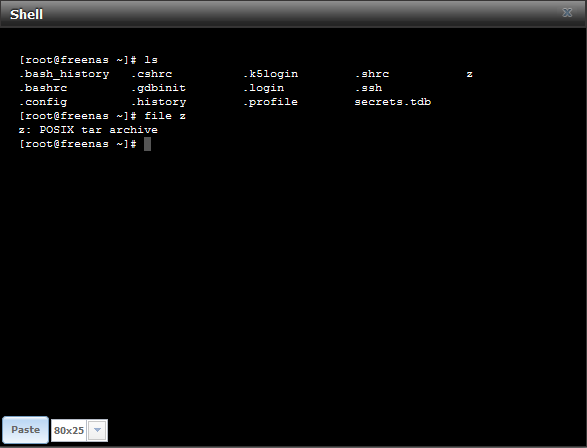Open the terminal size dropdown arrow

tap(97, 430)
